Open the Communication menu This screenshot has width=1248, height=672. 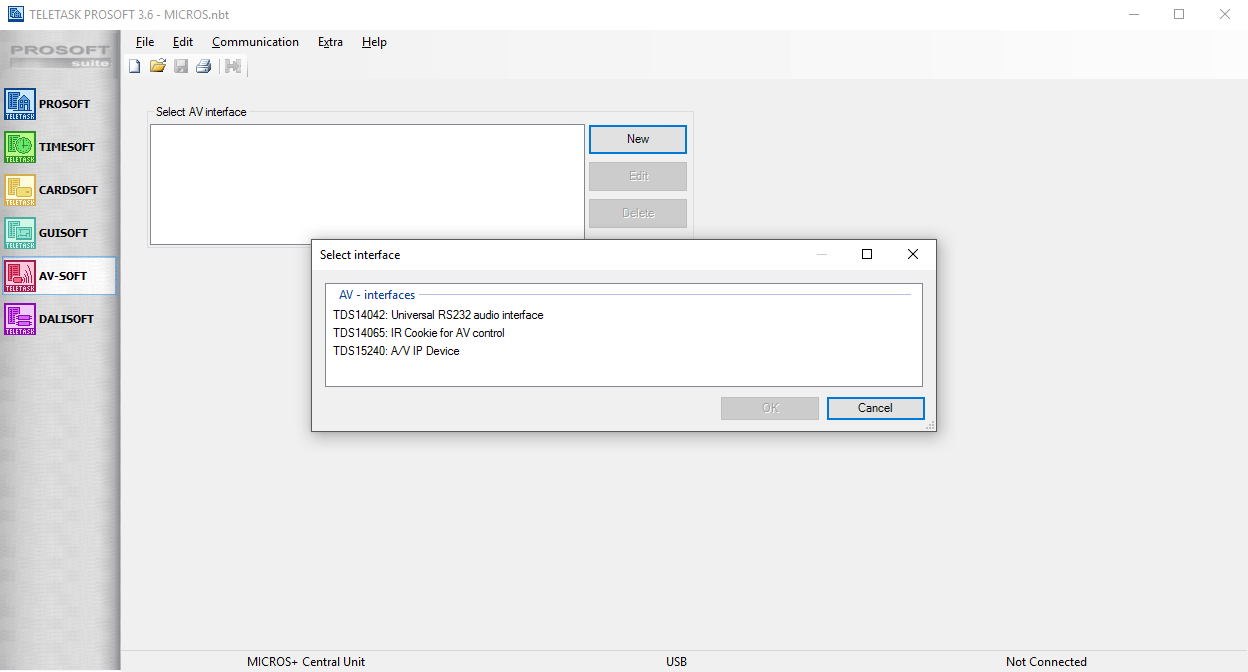click(x=255, y=42)
